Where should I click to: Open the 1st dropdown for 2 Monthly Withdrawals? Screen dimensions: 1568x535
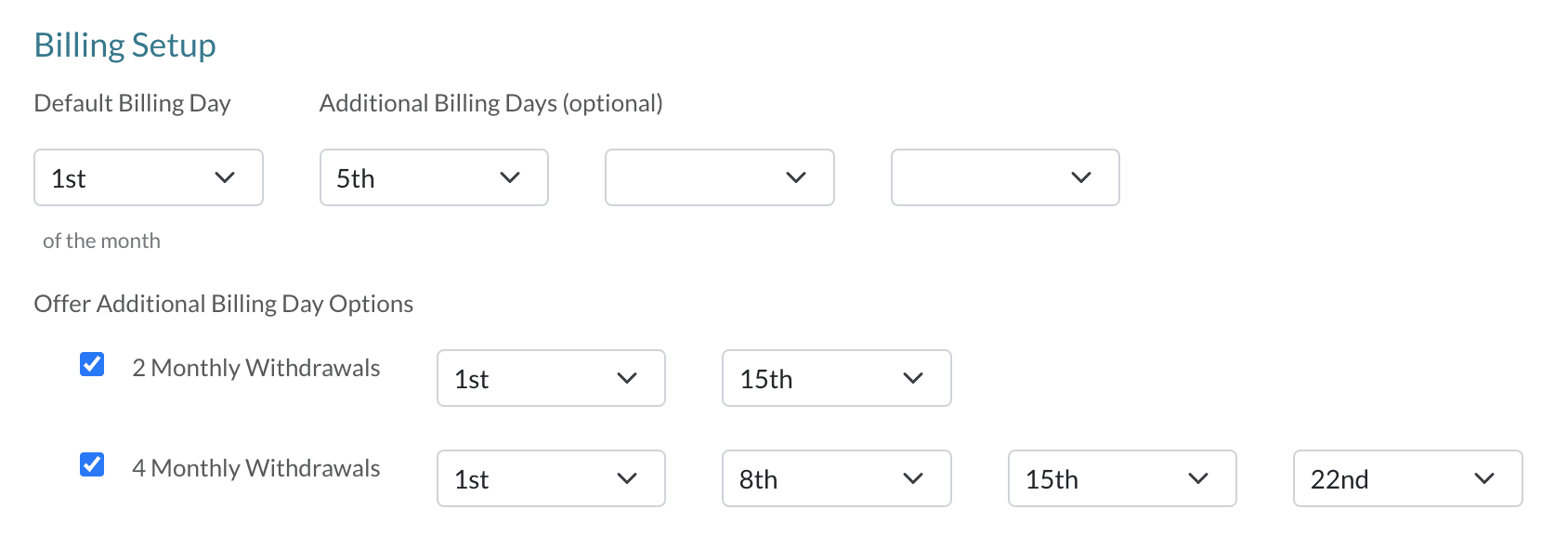coord(551,378)
